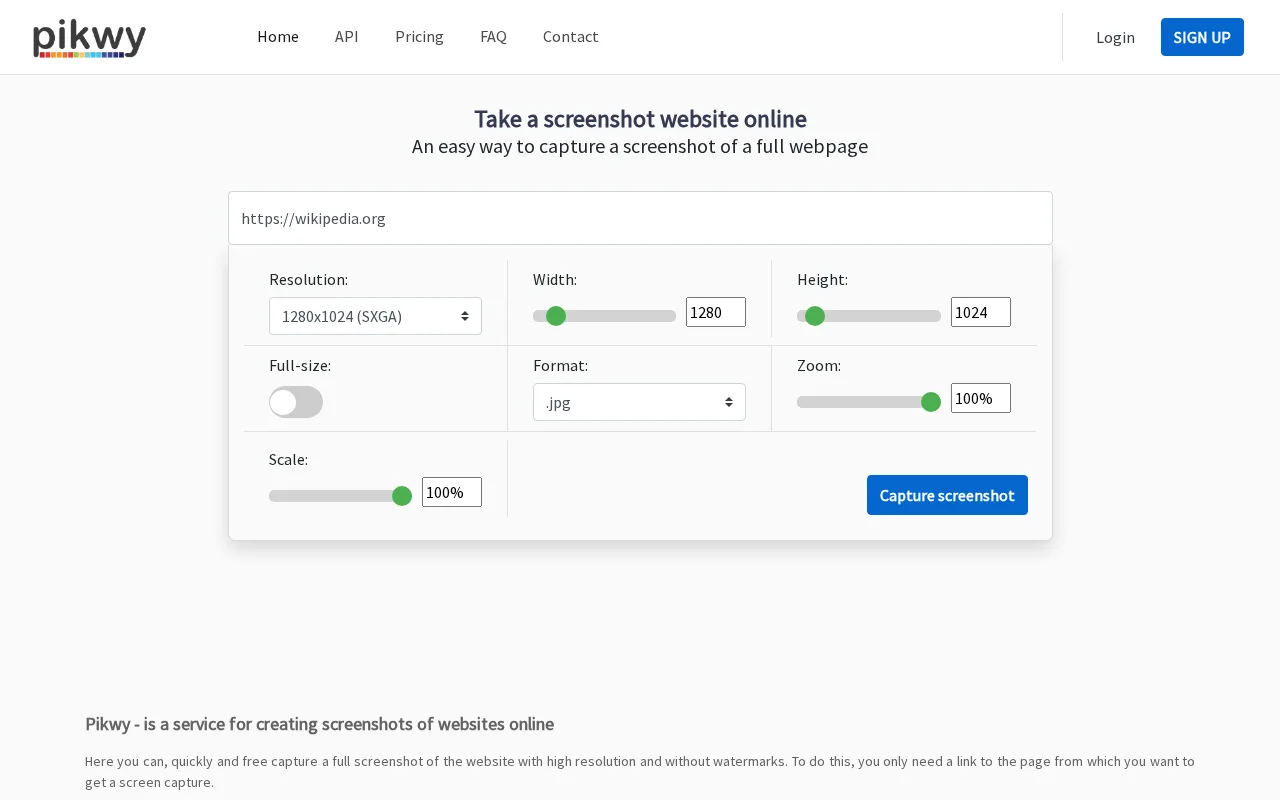Click the Scale percentage box
The height and width of the screenshot is (800, 1280).
(x=452, y=492)
